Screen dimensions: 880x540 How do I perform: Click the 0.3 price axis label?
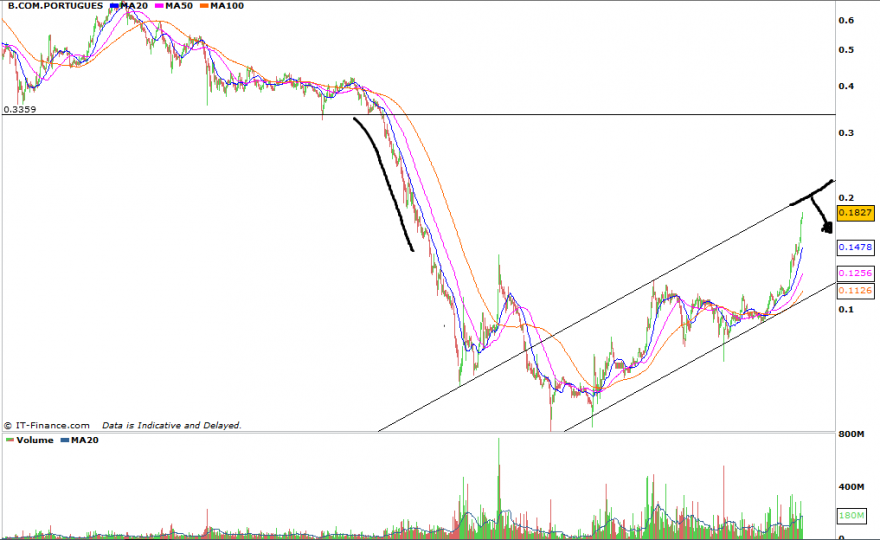click(x=846, y=133)
